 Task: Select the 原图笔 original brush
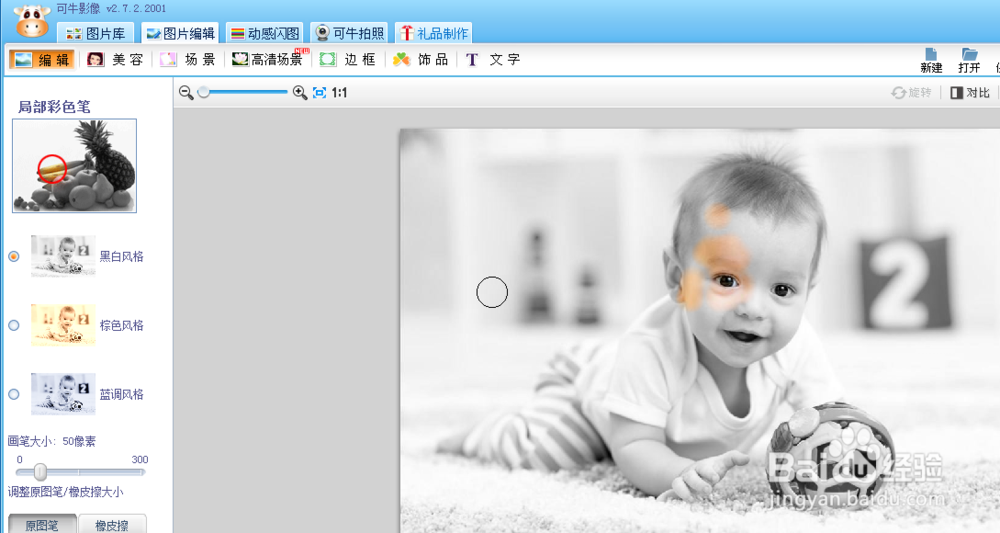click(42, 524)
